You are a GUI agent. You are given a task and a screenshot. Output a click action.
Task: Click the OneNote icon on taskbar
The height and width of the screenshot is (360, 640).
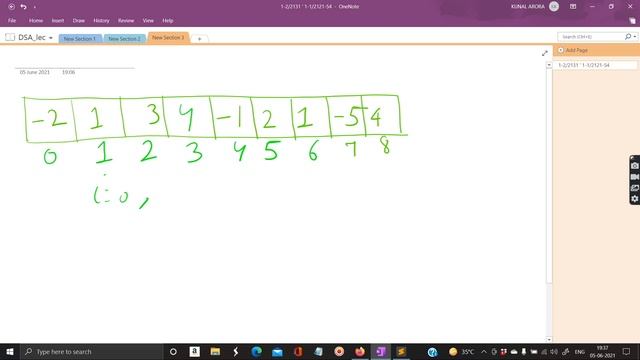(x=381, y=351)
